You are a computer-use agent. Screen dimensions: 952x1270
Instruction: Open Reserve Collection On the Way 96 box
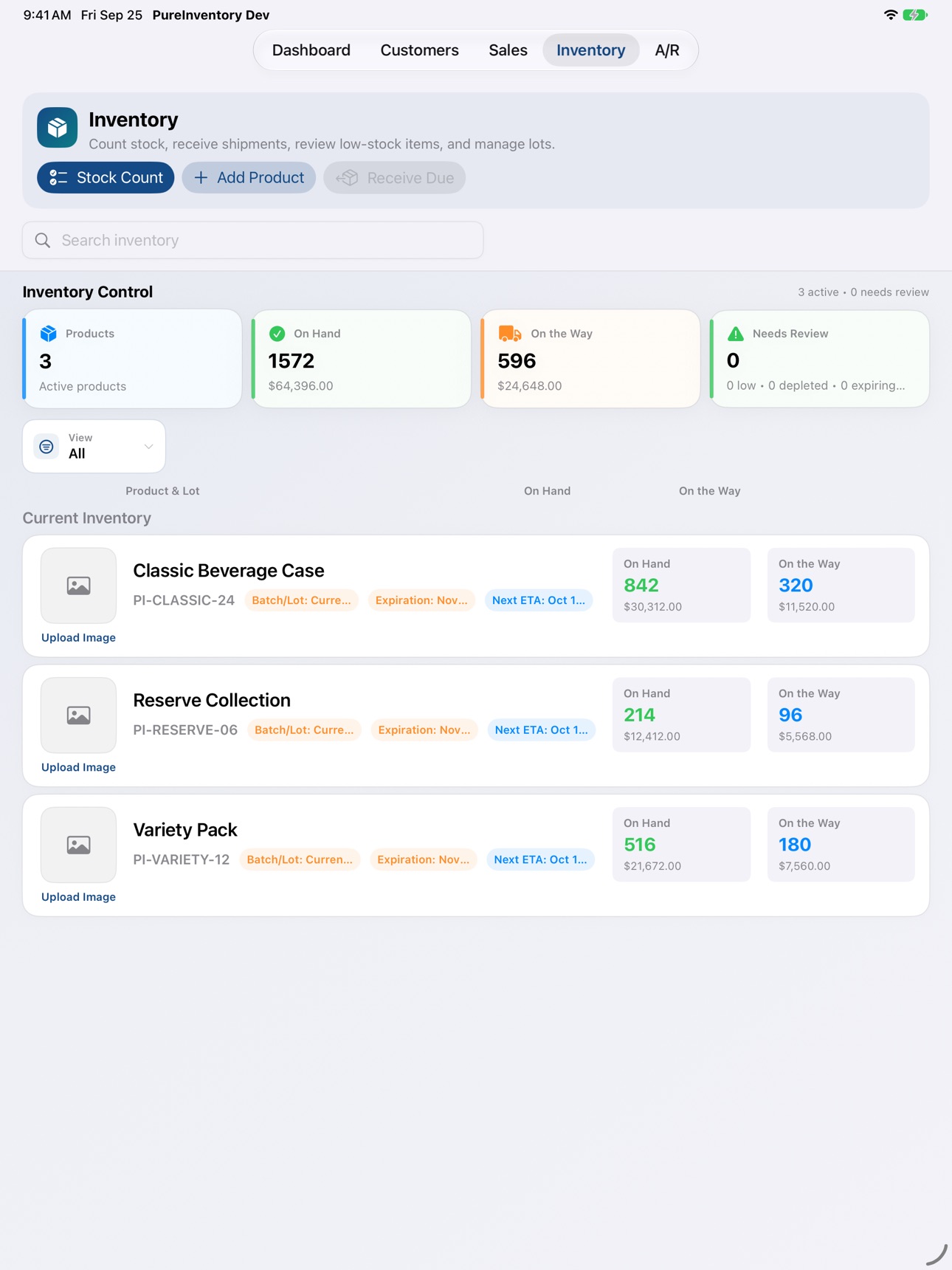tap(841, 715)
